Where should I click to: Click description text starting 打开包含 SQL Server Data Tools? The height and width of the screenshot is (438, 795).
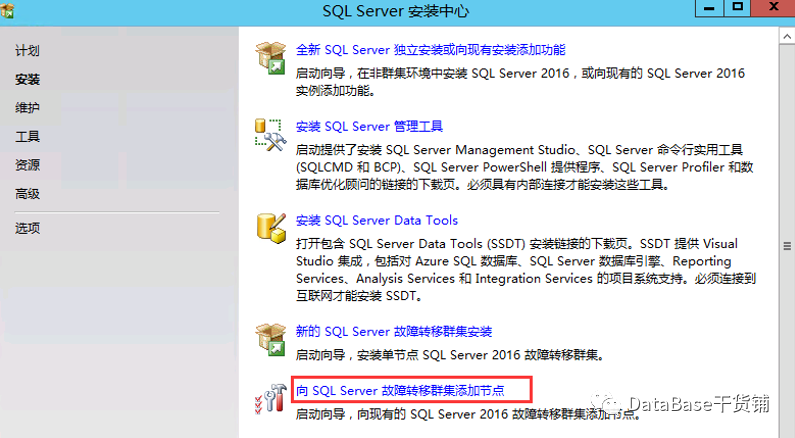pyautogui.click(x=526, y=270)
